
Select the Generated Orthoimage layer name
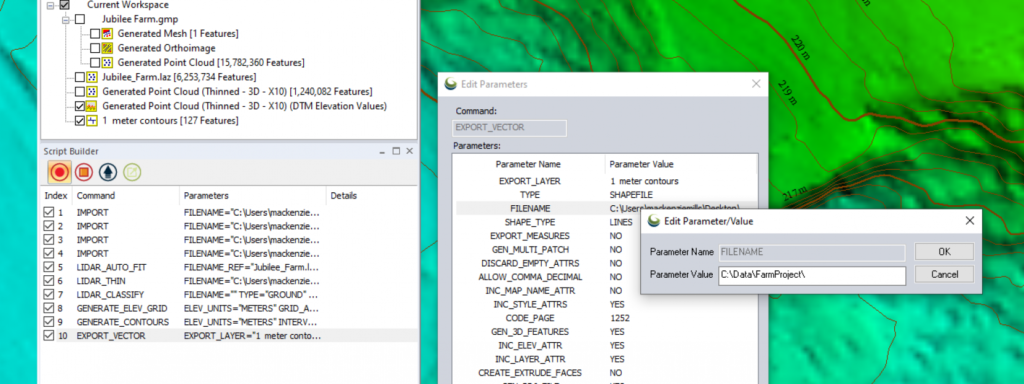[x=167, y=48]
